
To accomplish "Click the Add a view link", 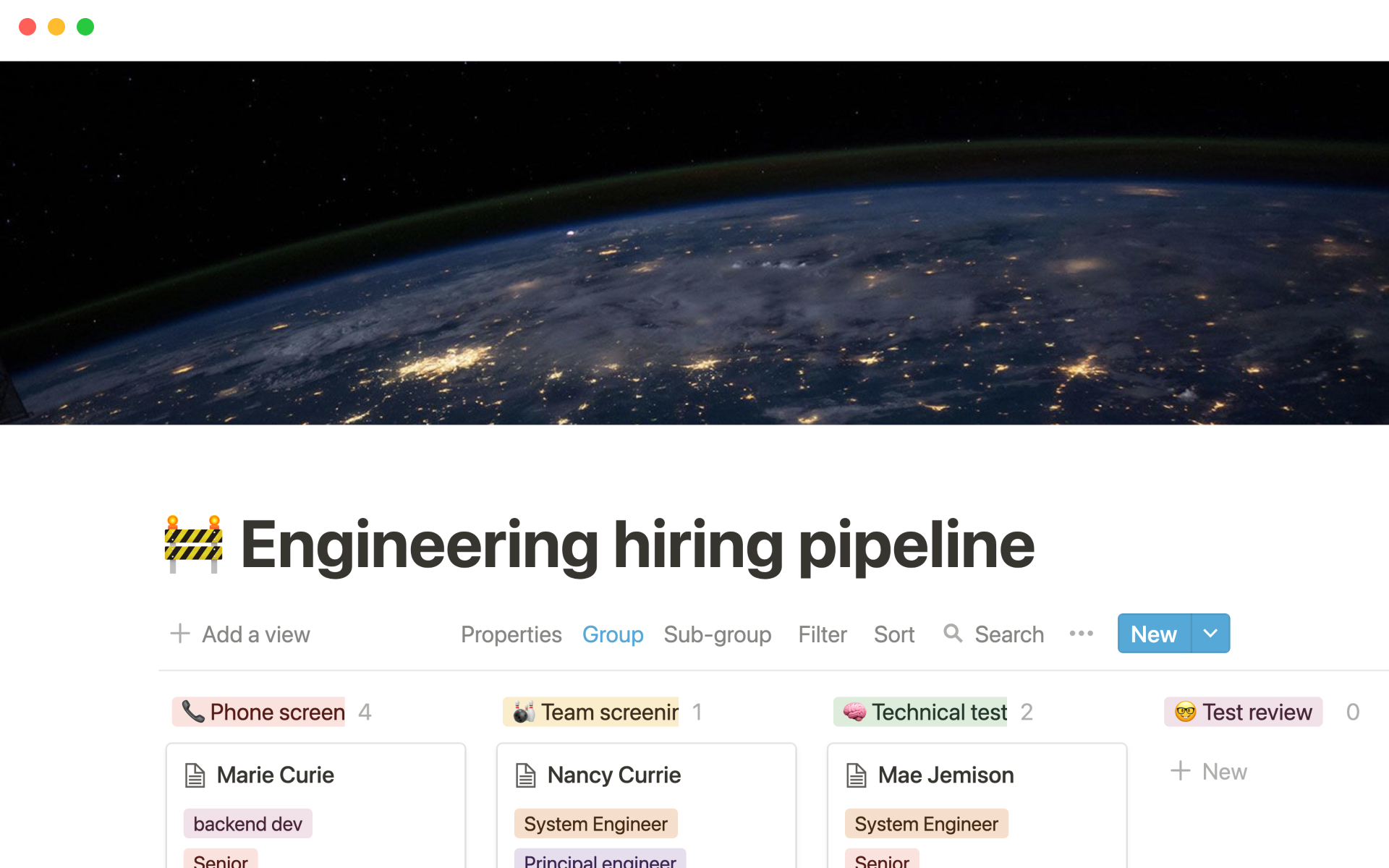I will click(x=255, y=634).
